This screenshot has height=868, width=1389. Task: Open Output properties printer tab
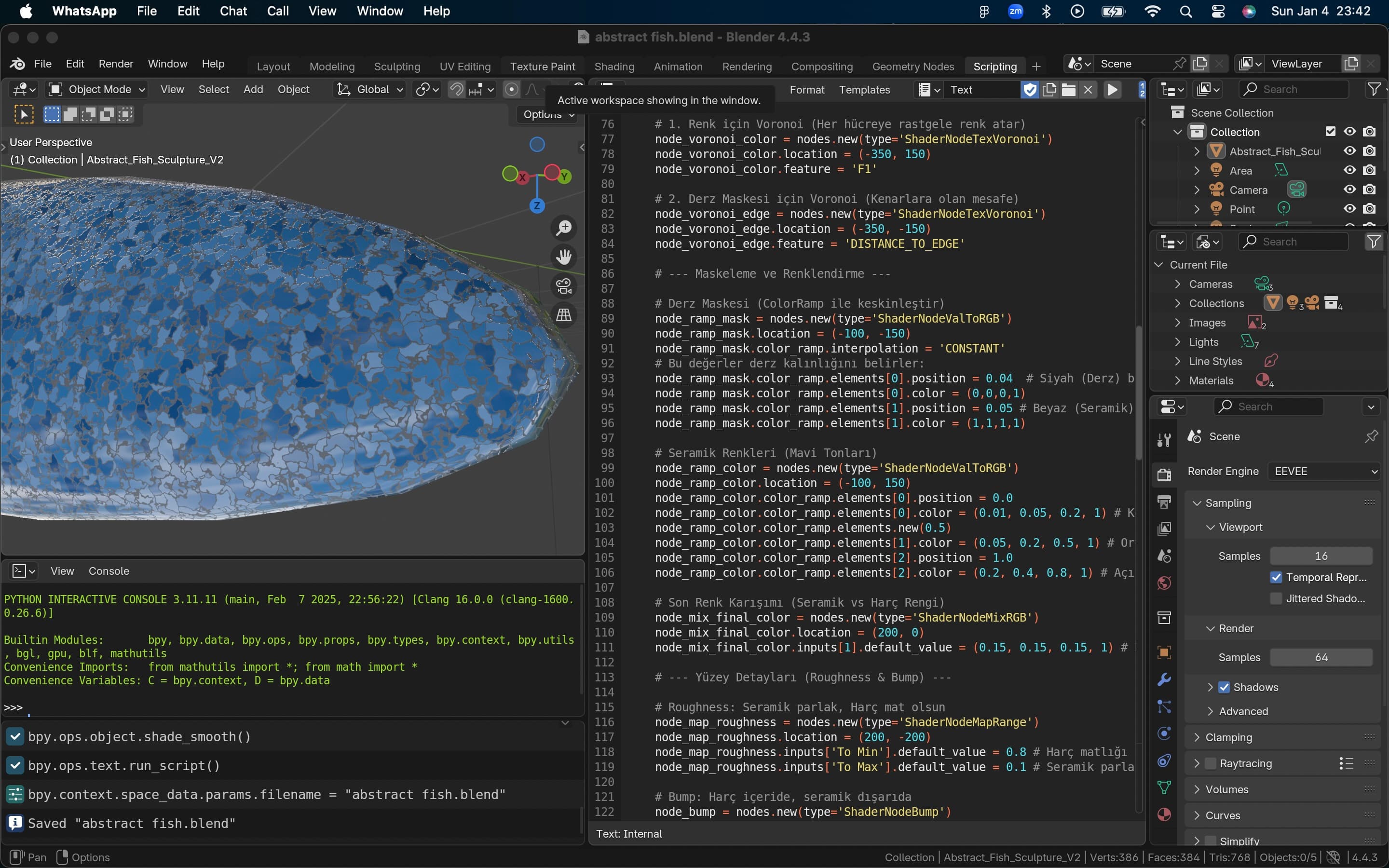point(1164,502)
